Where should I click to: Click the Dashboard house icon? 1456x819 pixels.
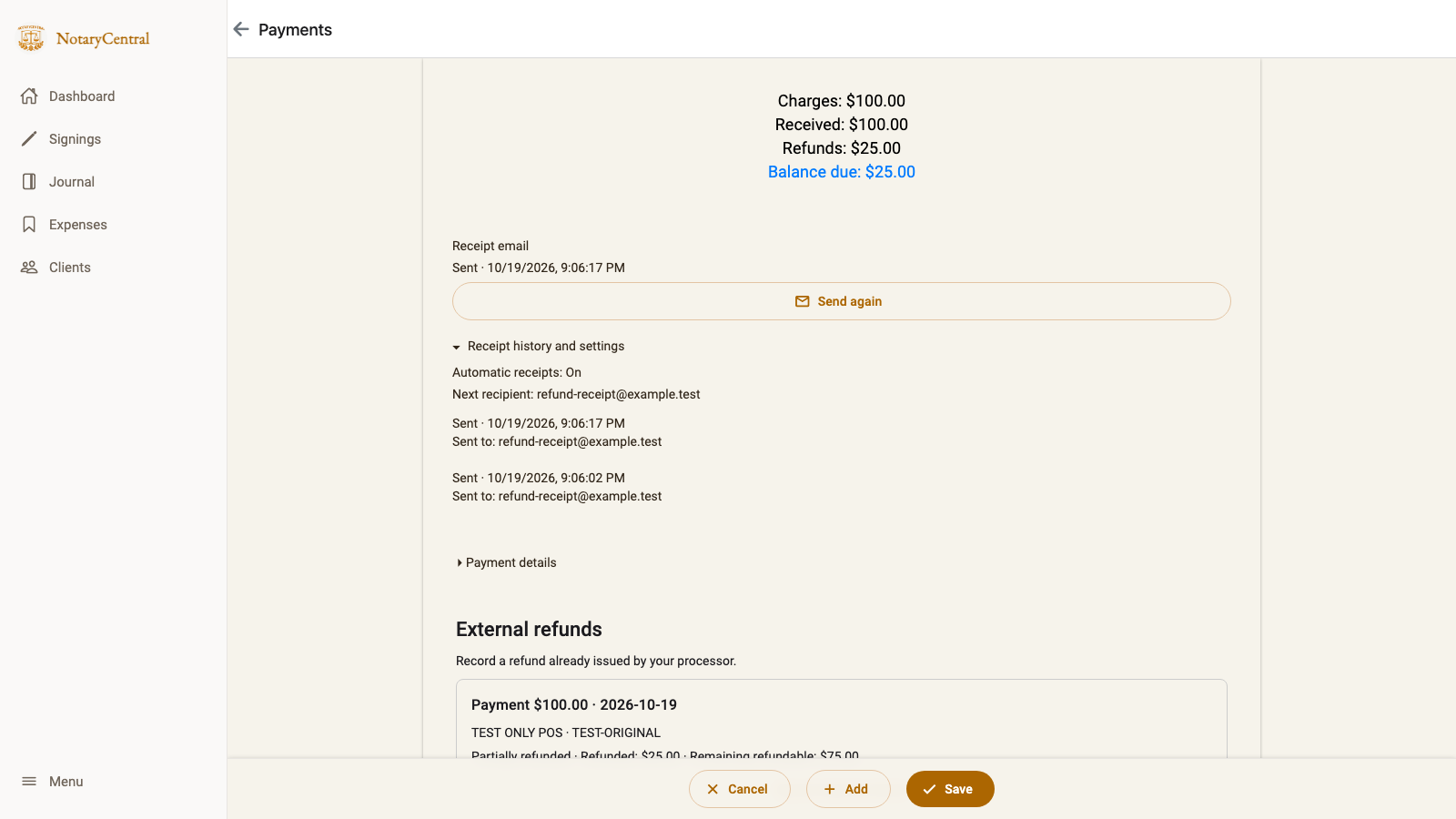29,96
